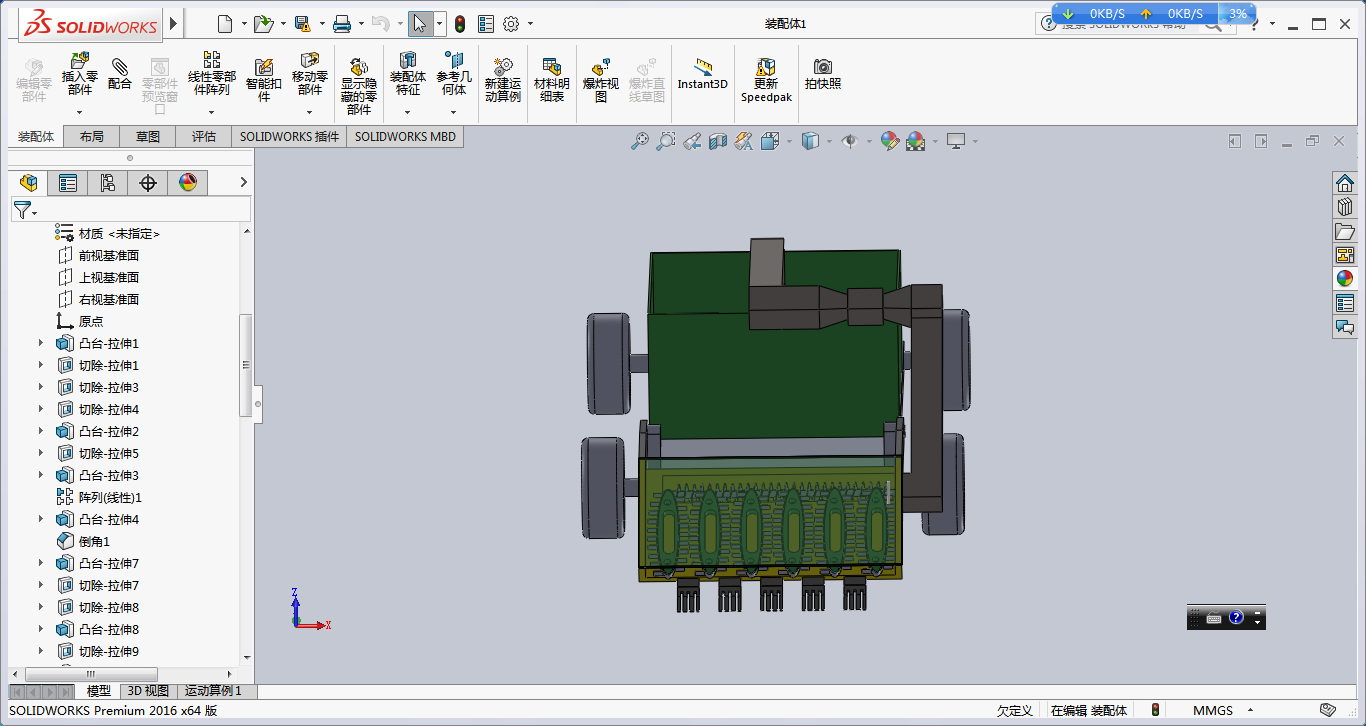Open 材料明细表 Bill of Materials tool
Viewport: 1366px width, 726px height.
point(552,80)
